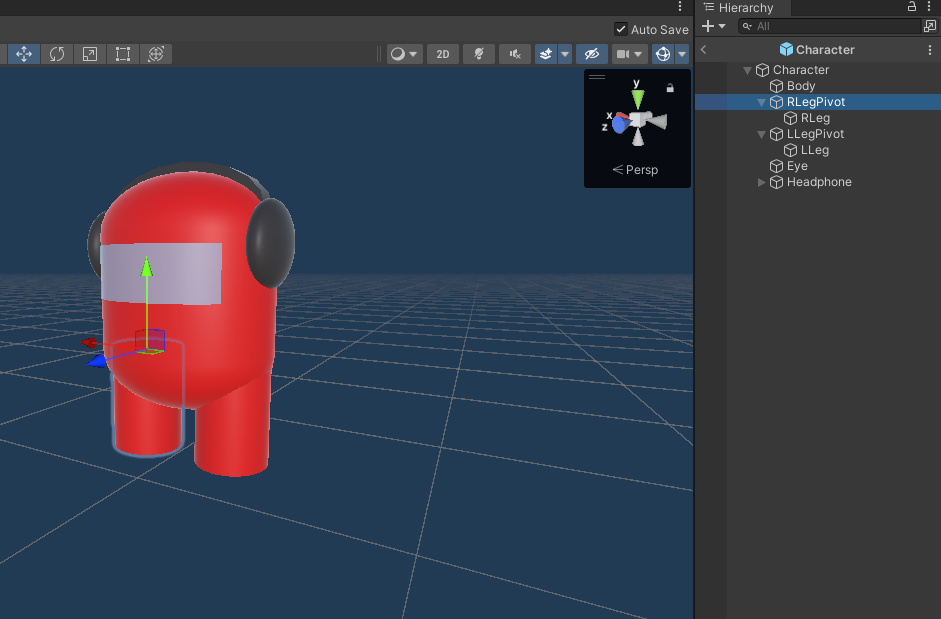The height and width of the screenshot is (619, 941).
Task: Toggle 2D view mode
Action: click(x=443, y=54)
